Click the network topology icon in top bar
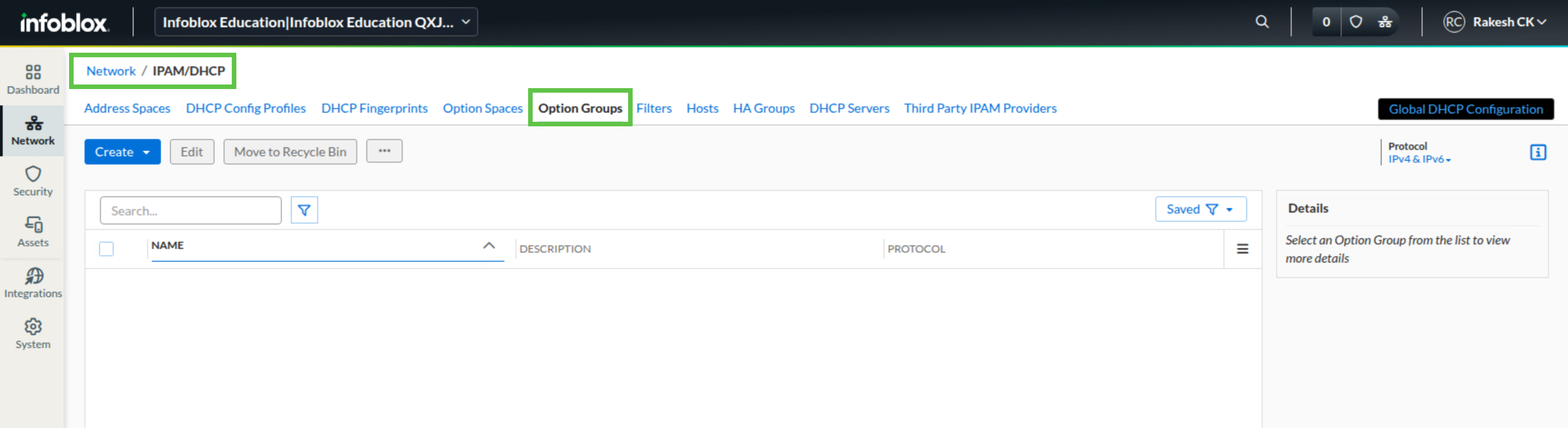This screenshot has width=1568, height=428. 1385,22
